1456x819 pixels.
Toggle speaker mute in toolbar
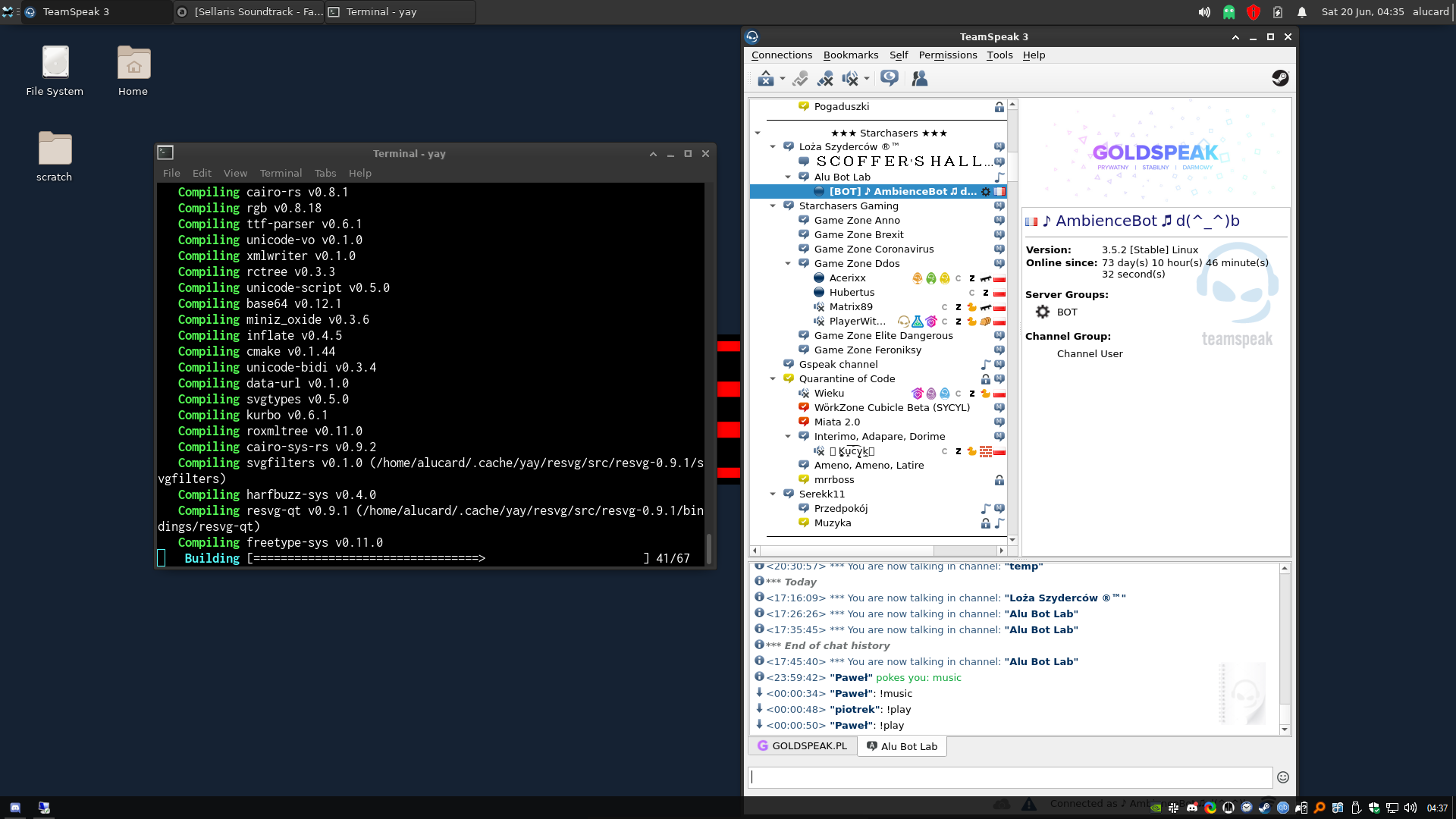850,79
